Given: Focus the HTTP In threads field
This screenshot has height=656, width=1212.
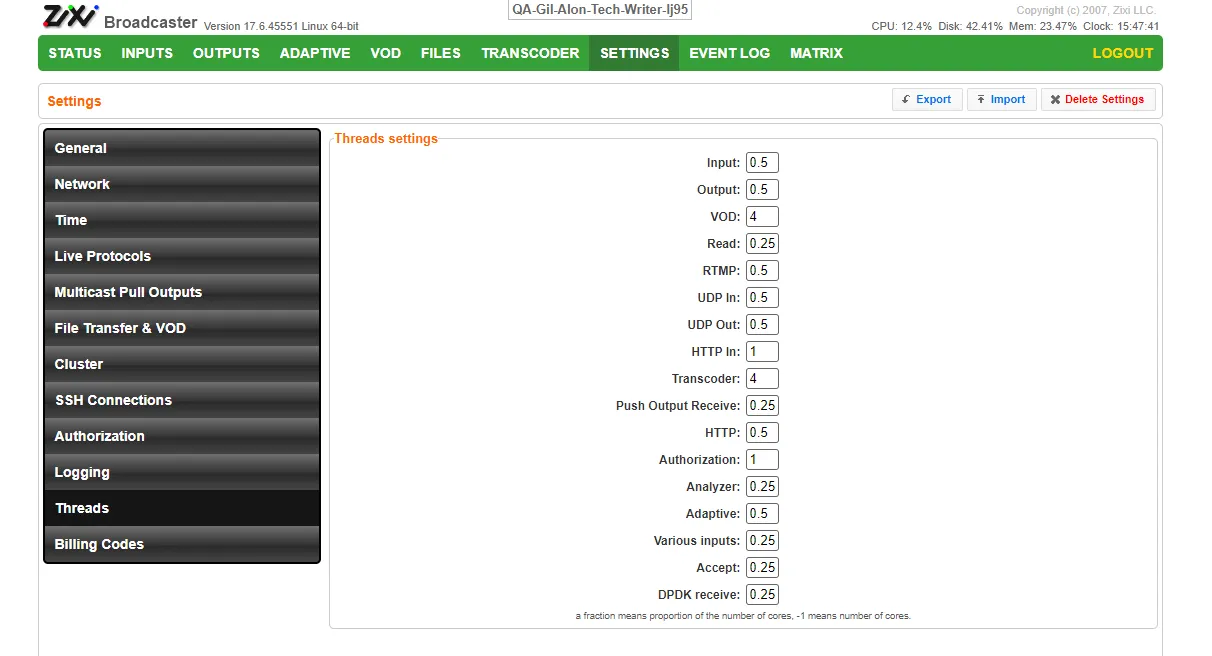Looking at the screenshot, I should [762, 352].
